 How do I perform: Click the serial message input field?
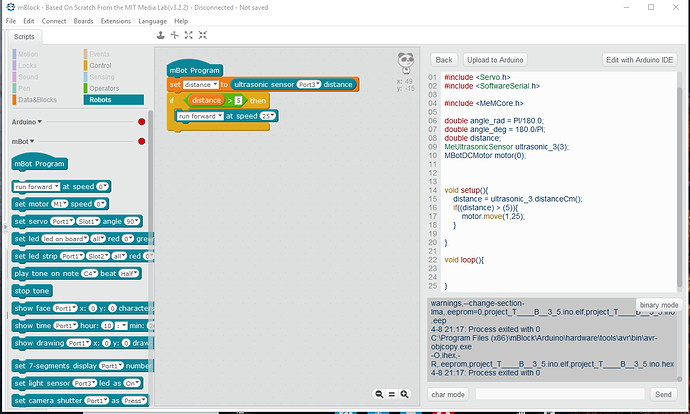pyautogui.click(x=560, y=394)
